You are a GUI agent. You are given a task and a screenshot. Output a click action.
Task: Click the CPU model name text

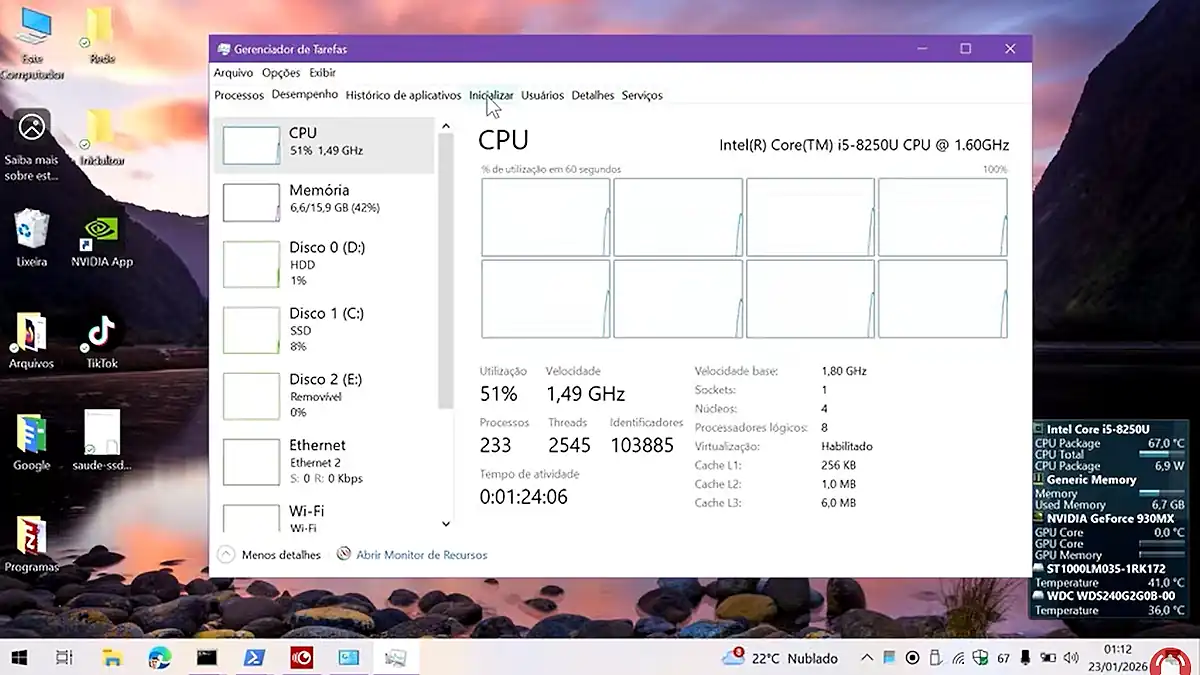(864, 145)
